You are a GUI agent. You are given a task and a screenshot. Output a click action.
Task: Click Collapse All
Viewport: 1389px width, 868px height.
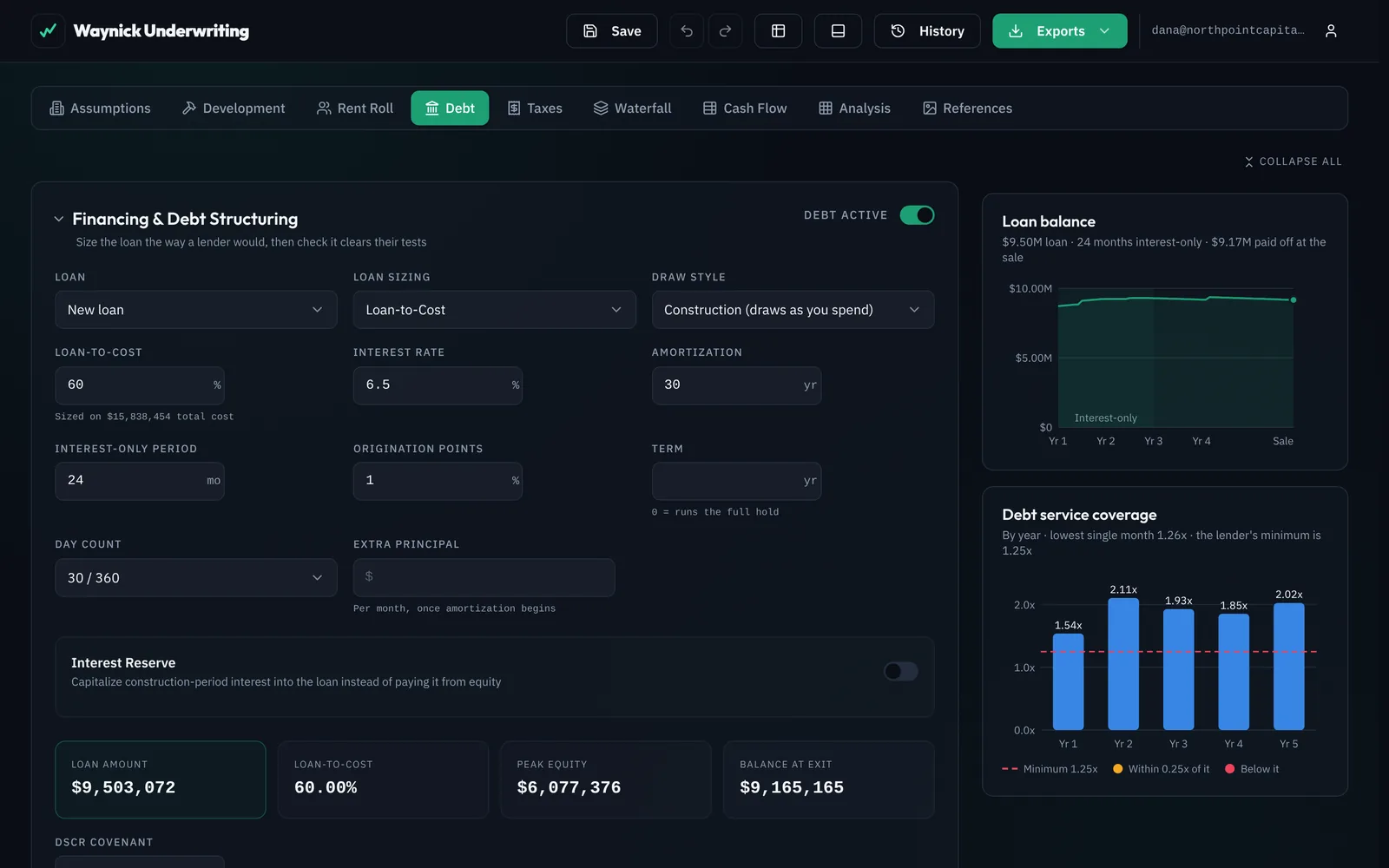(x=1293, y=161)
